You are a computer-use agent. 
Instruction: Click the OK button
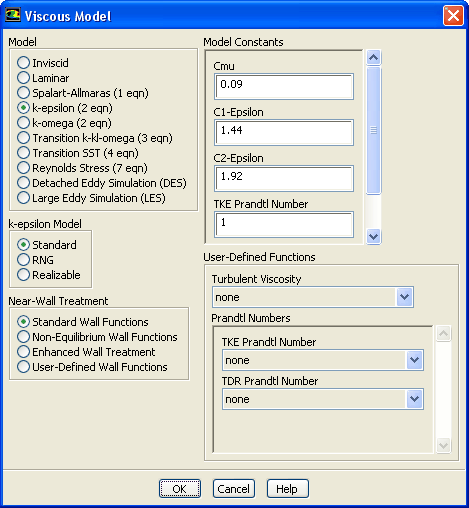click(x=180, y=489)
